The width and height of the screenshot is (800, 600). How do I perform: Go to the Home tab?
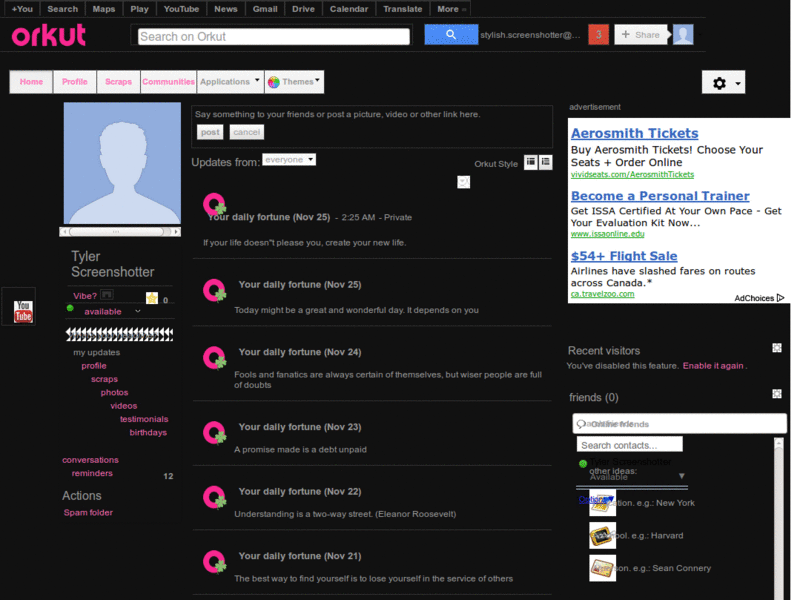31,82
